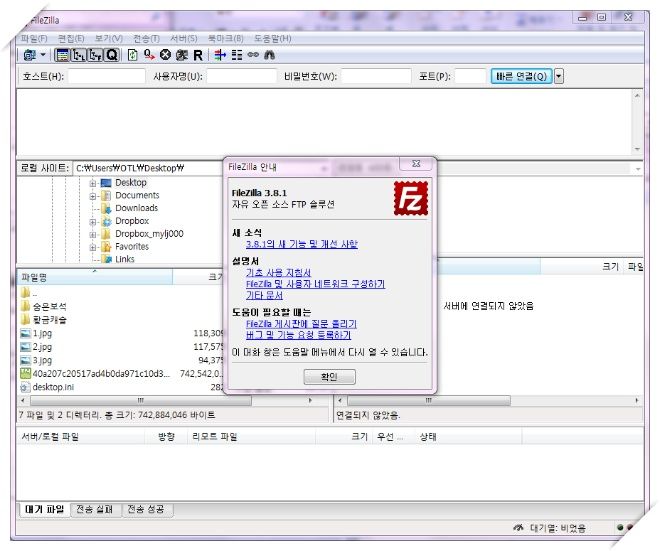
Task: Open the Site Manager icon
Action: point(30,55)
